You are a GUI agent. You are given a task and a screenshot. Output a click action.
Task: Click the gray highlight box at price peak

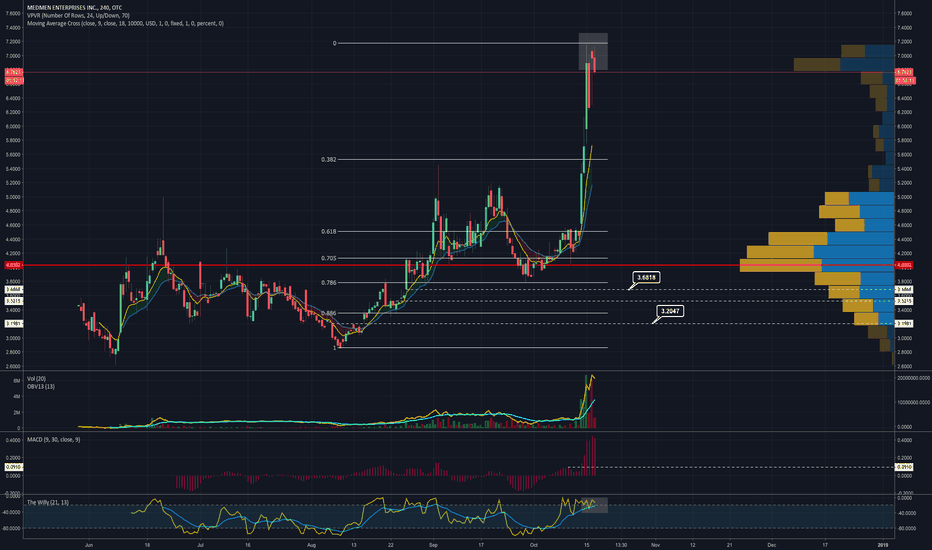593,52
